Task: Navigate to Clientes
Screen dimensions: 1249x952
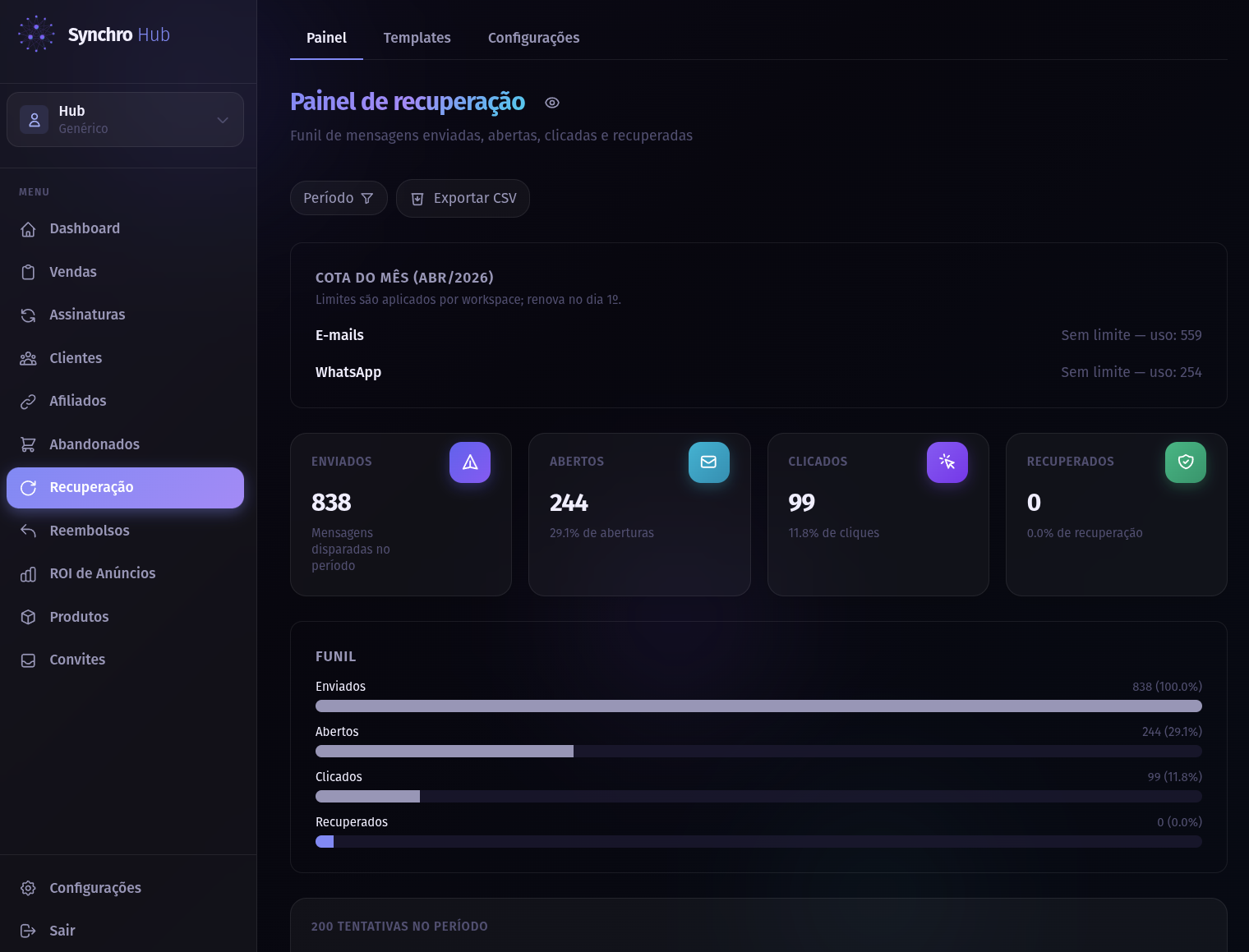Action: coord(125,358)
